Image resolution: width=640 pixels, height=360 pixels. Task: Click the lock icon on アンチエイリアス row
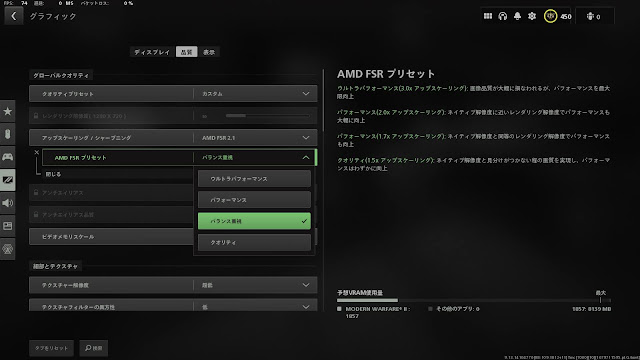36,192
